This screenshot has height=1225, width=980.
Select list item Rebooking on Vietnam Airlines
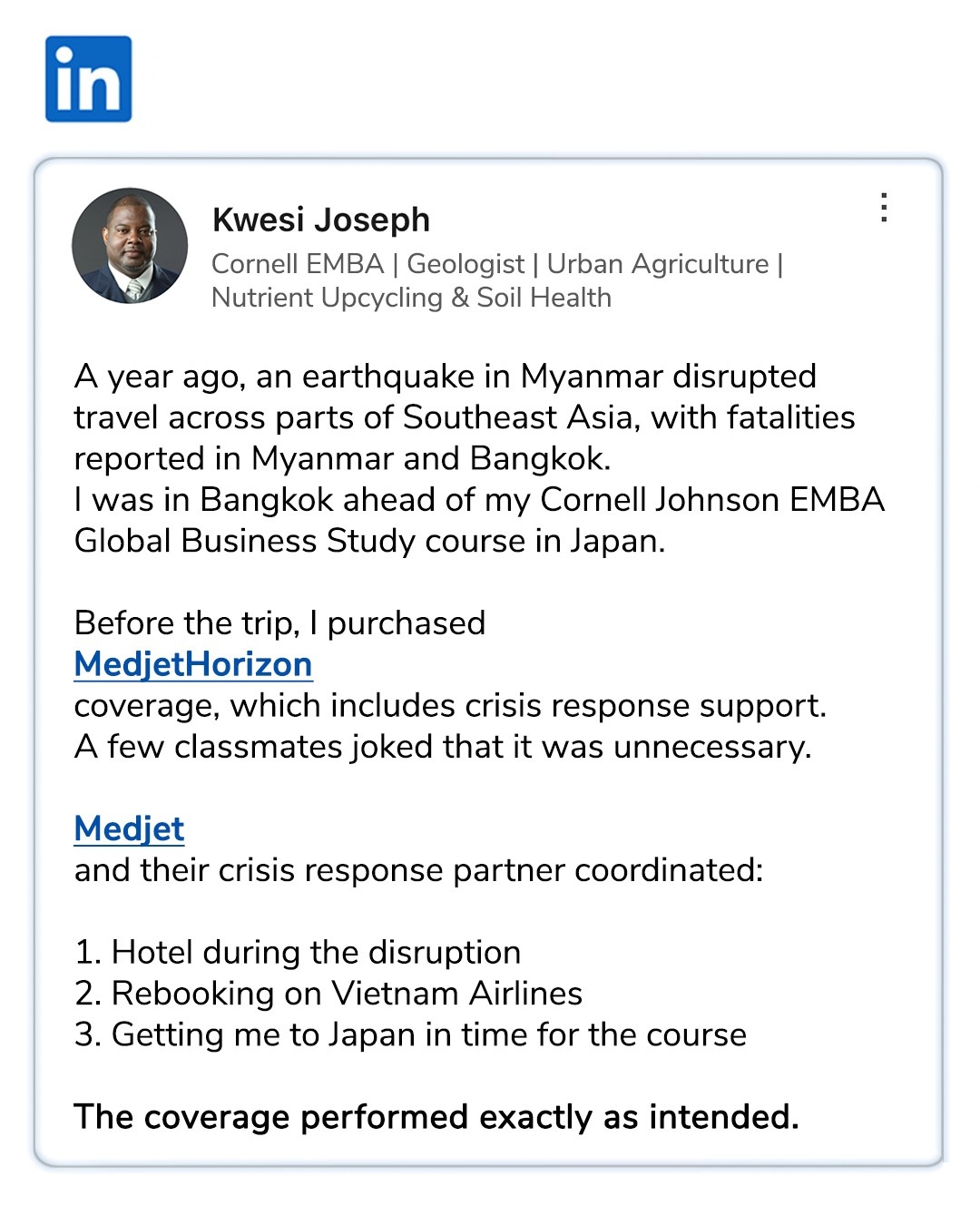tap(328, 994)
